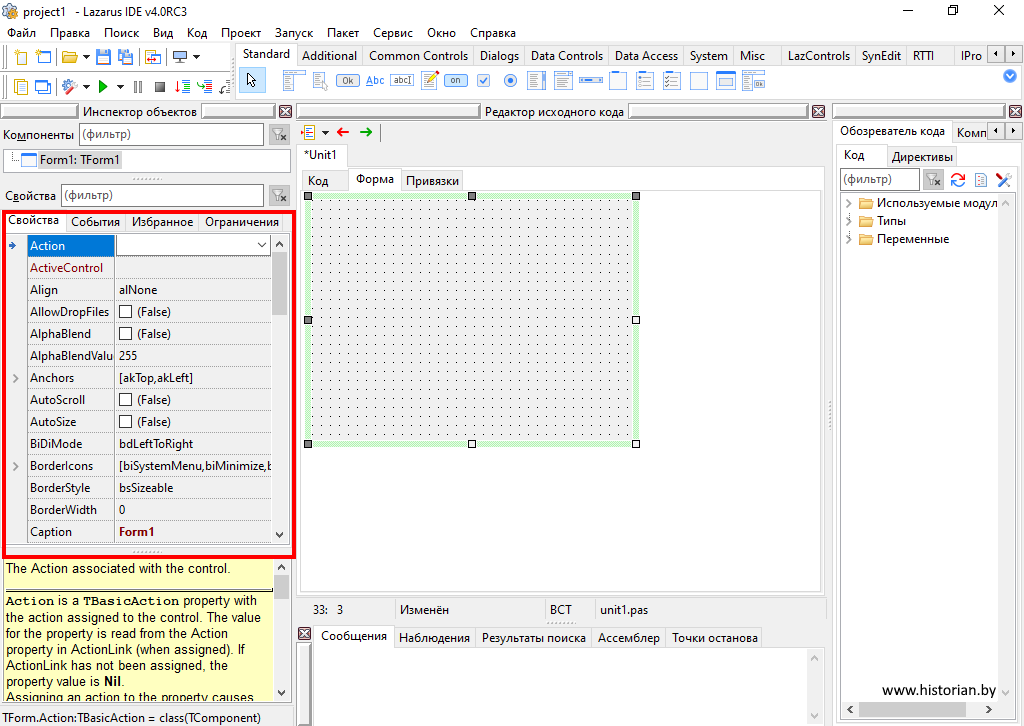Open the Action property dropdown

click(262, 245)
